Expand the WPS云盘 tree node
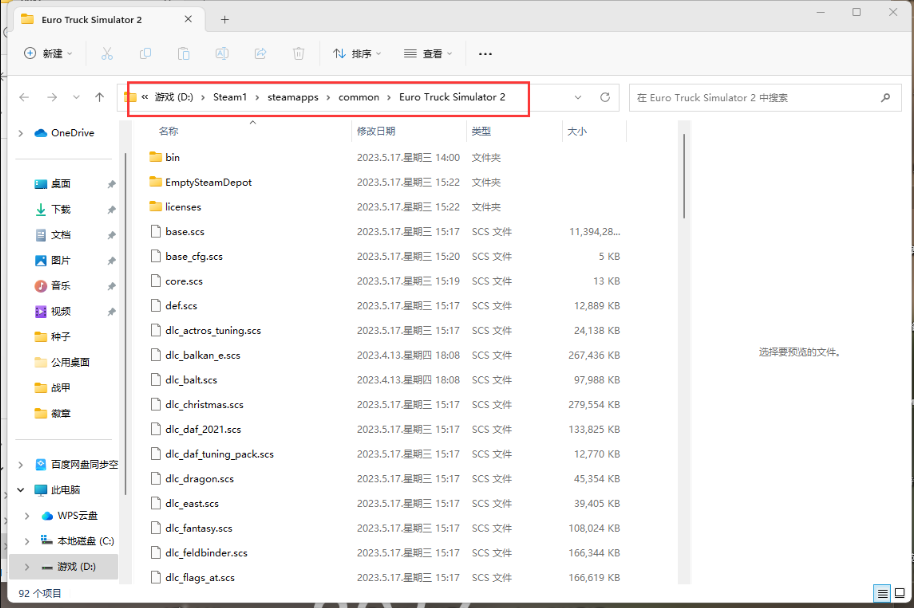The height and width of the screenshot is (608, 914). 27,516
